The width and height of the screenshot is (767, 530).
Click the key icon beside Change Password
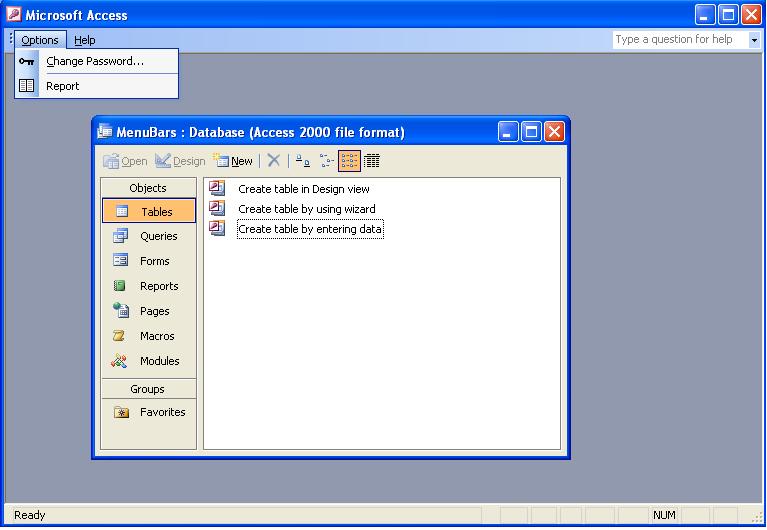(x=26, y=61)
